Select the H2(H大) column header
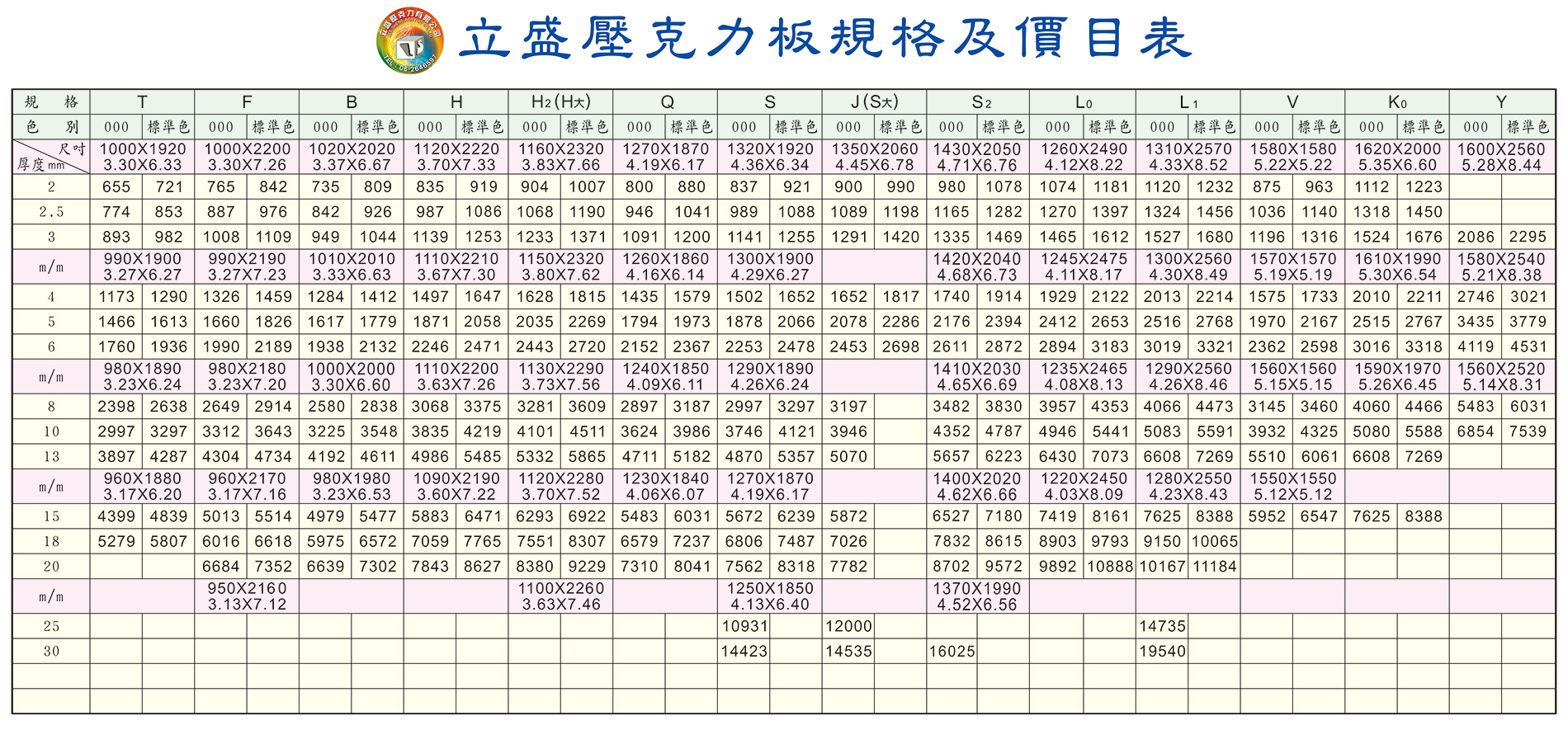The width and height of the screenshot is (1568, 730). pyautogui.click(x=560, y=101)
